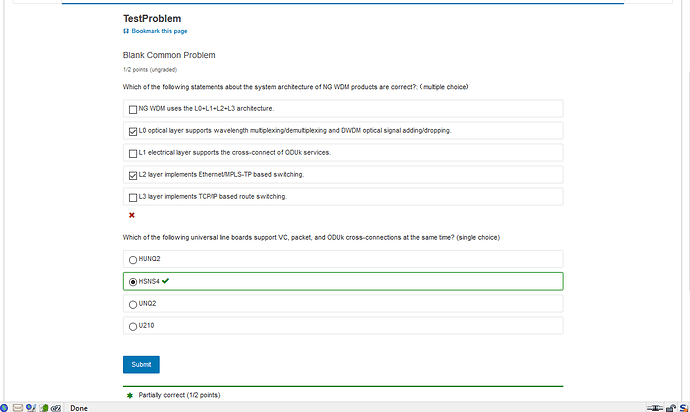Click the red X incorrect-answer mark
Viewport: 690px width, 412px height.
132,215
